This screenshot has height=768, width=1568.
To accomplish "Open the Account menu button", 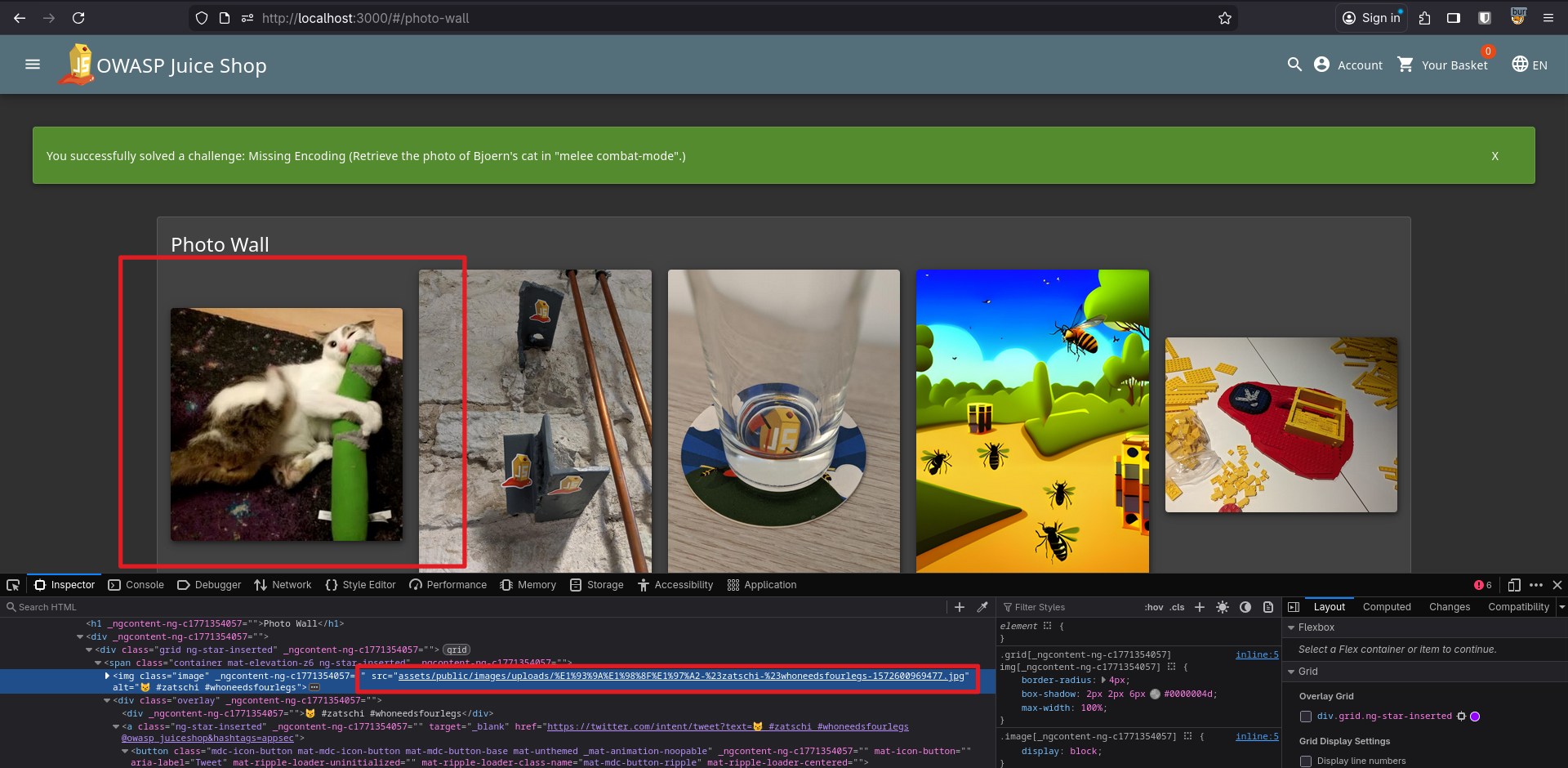I will 1348,65.
